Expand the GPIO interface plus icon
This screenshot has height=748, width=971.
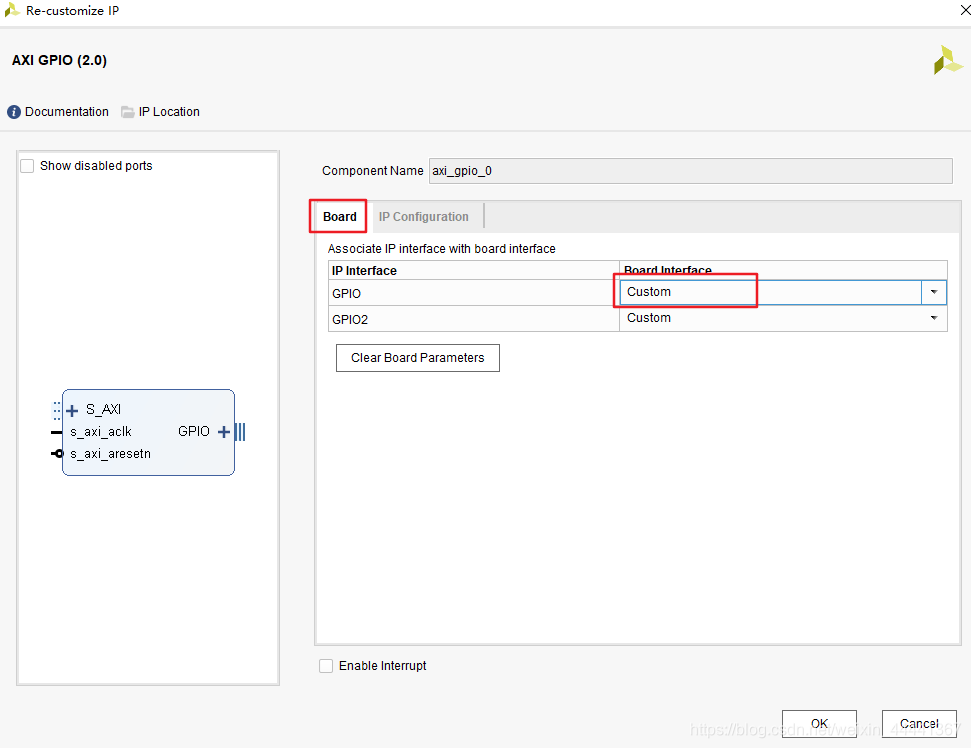coord(224,432)
